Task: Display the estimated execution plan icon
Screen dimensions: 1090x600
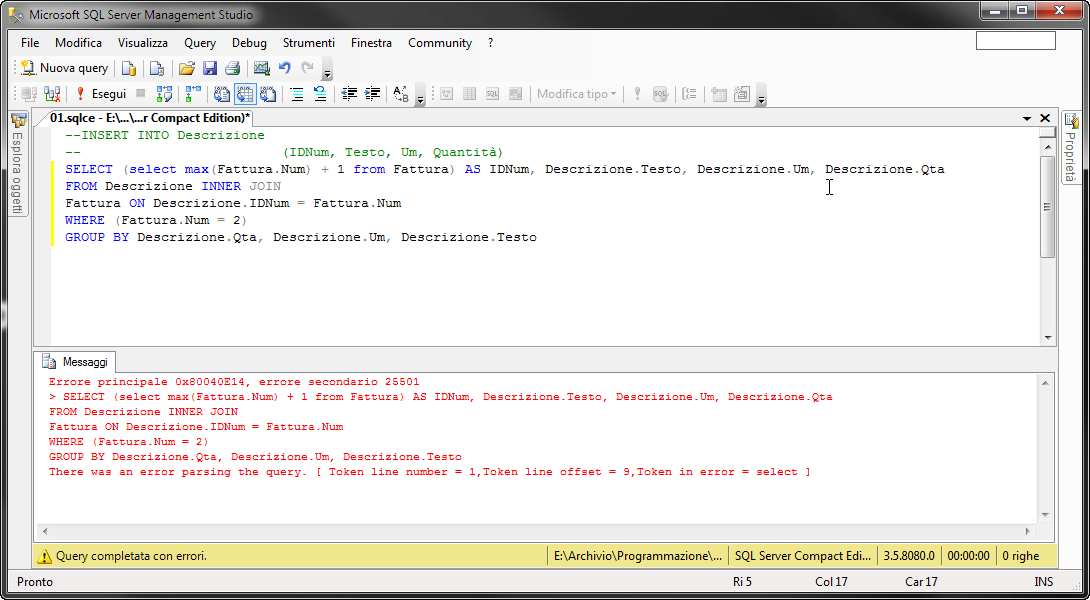Action: 165,94
